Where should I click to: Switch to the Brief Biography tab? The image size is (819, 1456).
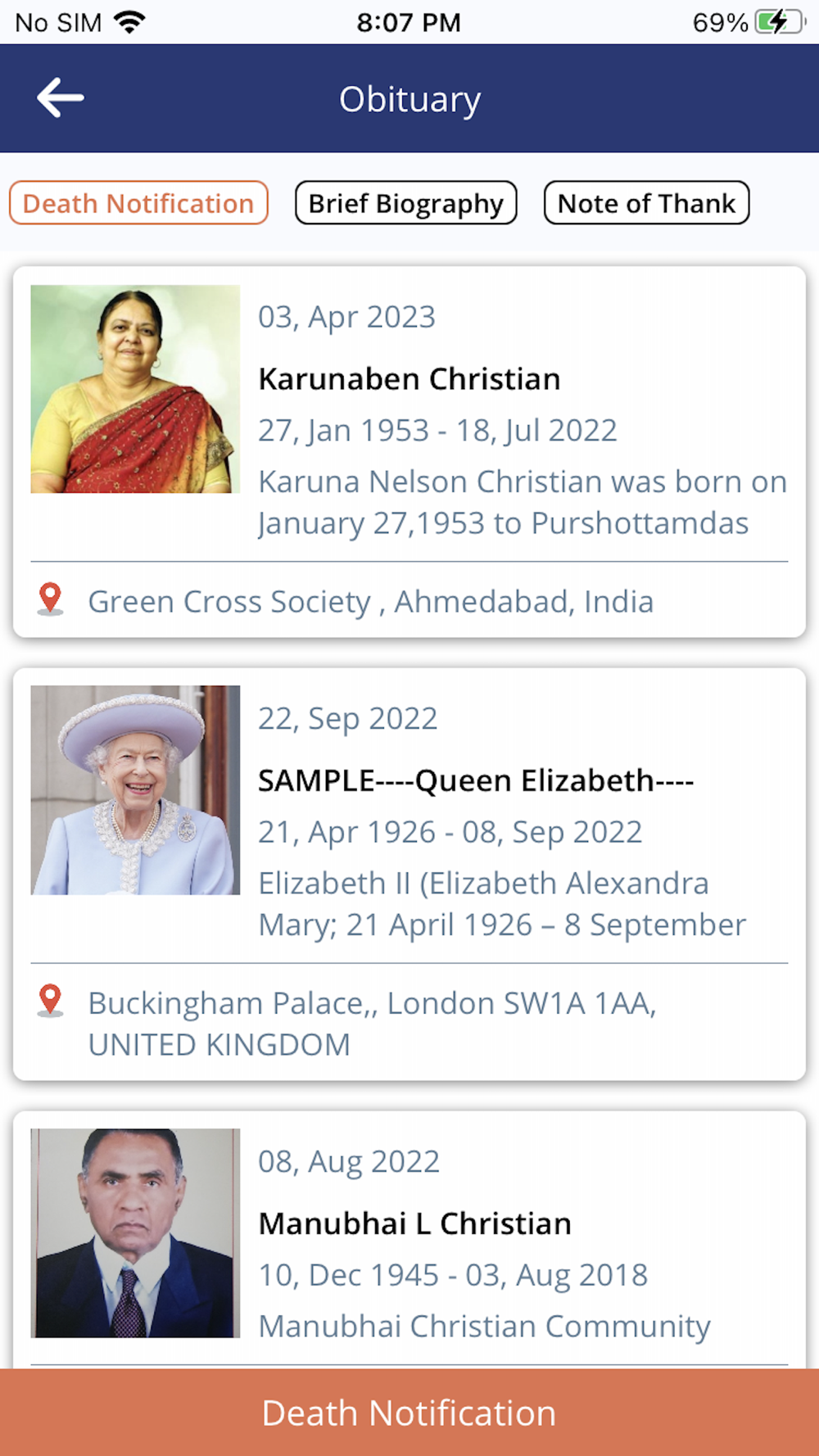405,203
